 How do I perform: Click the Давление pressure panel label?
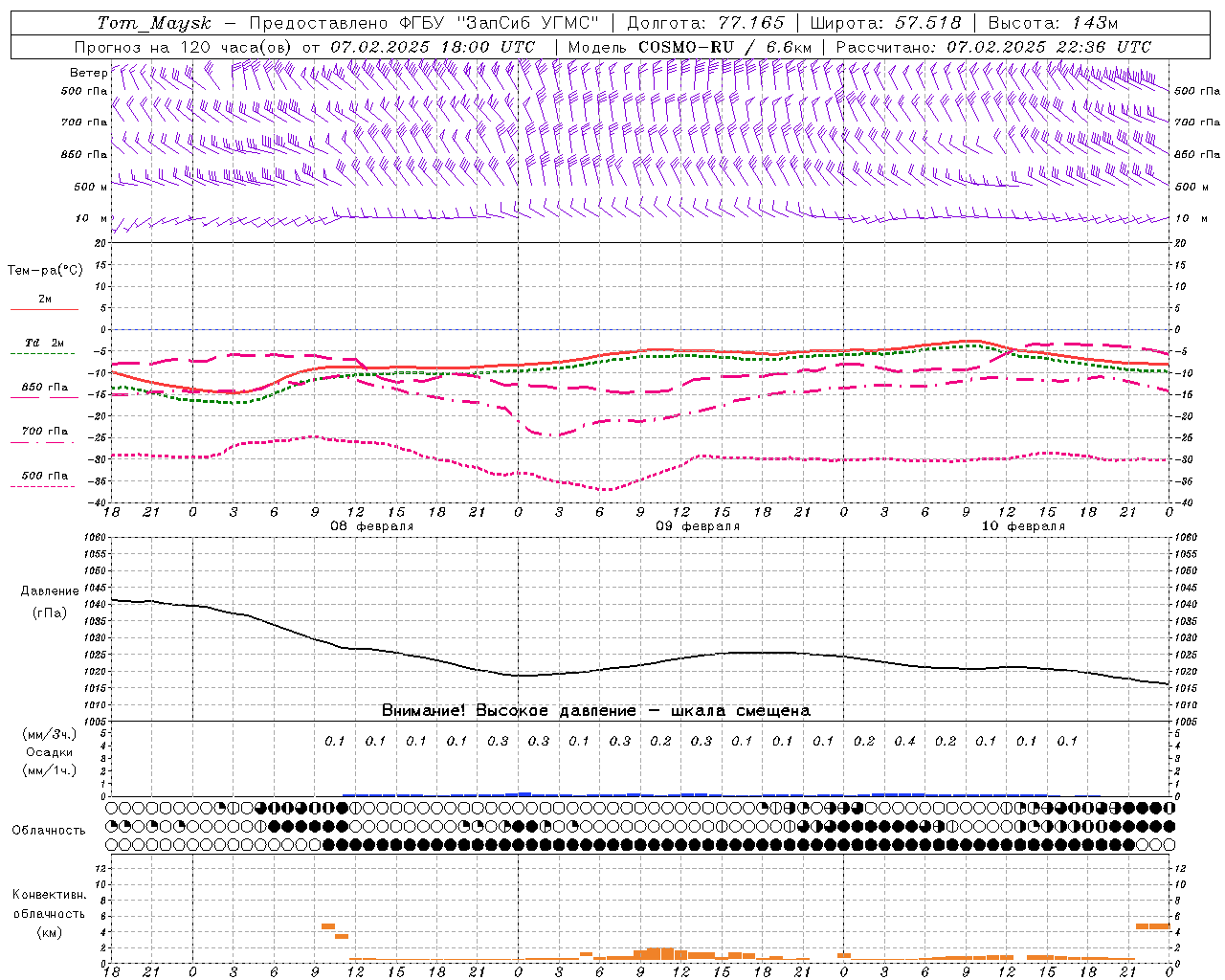point(50,591)
